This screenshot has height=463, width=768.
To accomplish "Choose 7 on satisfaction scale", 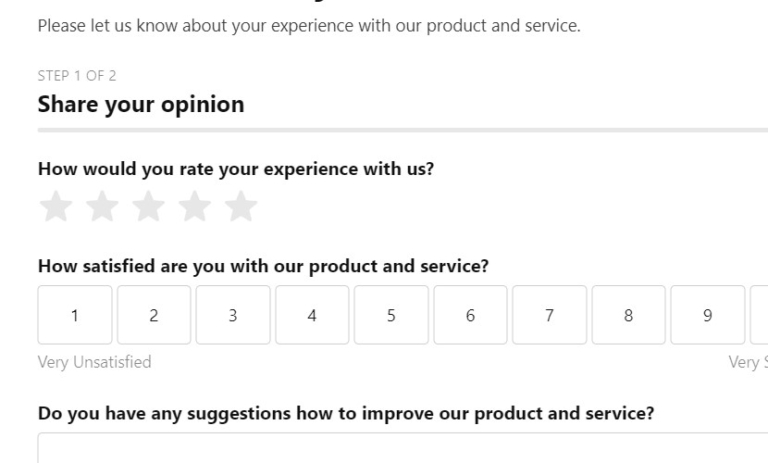I will [x=549, y=315].
